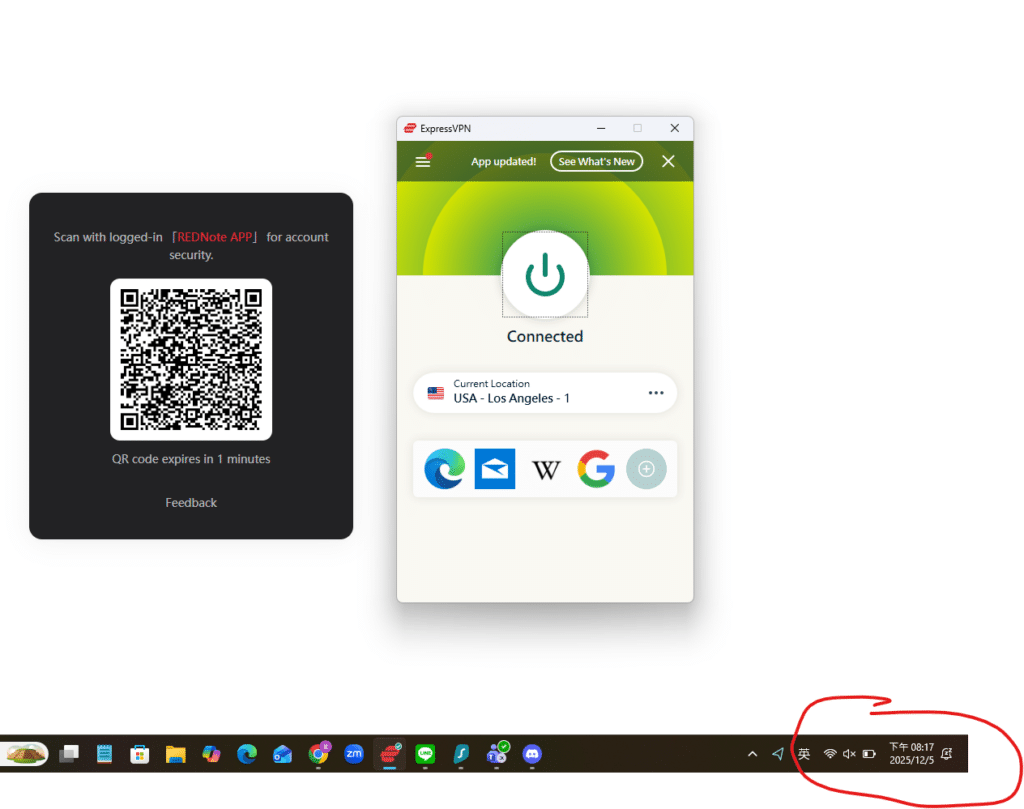This screenshot has height=809, width=1024.
Task: Expand the hidden system tray icons chevron
Action: [x=752, y=754]
